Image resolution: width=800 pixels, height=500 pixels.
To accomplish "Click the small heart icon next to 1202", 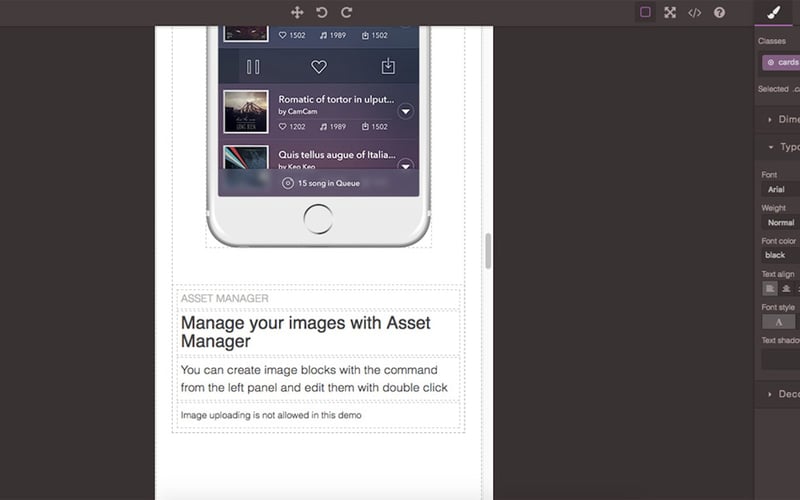I will [282, 127].
